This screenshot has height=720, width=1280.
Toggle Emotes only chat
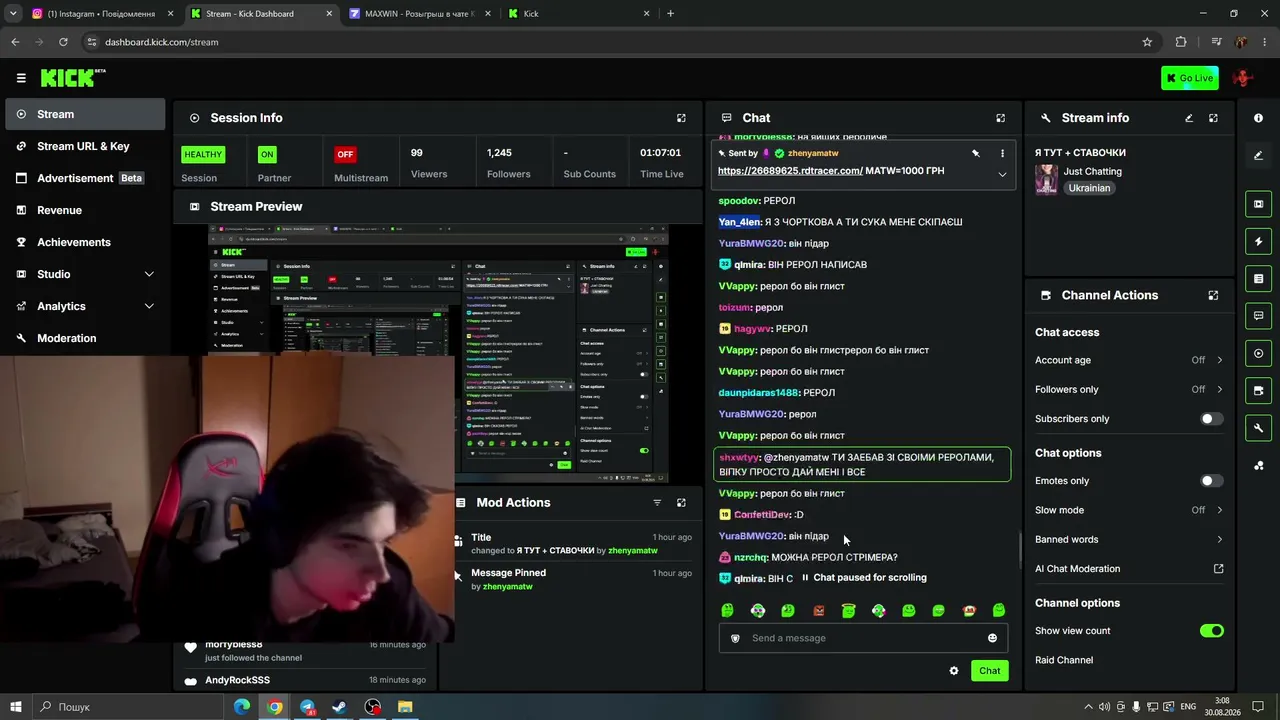tap(1211, 481)
